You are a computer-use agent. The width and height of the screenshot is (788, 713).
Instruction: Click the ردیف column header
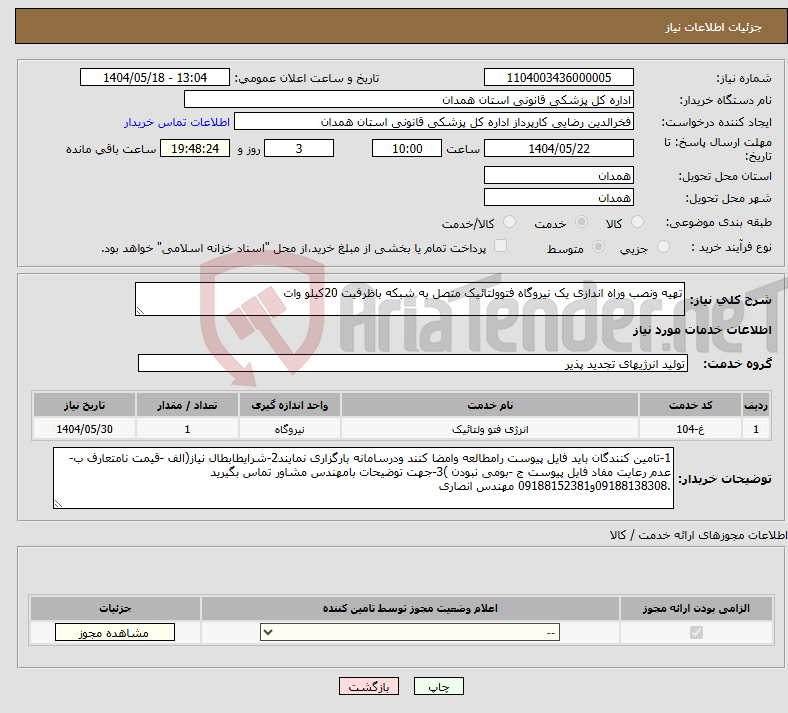click(756, 405)
